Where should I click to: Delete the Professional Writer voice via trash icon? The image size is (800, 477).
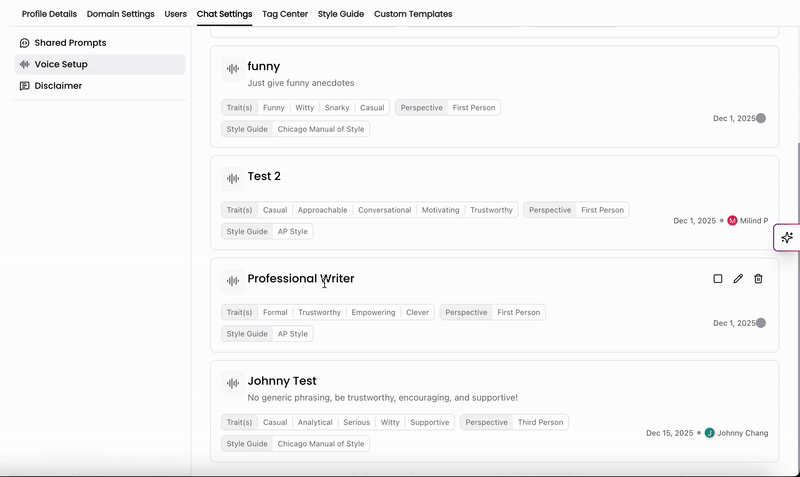click(759, 279)
